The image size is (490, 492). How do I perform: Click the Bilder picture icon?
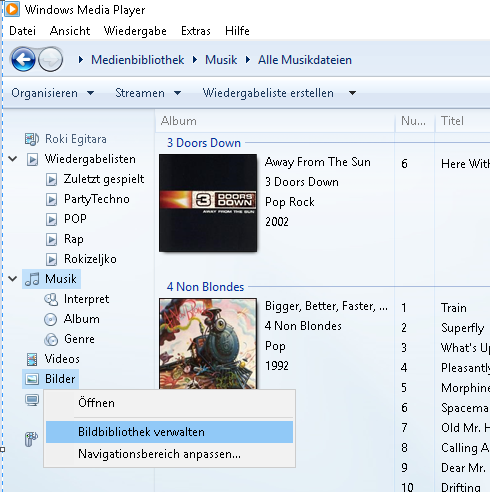(x=32, y=379)
